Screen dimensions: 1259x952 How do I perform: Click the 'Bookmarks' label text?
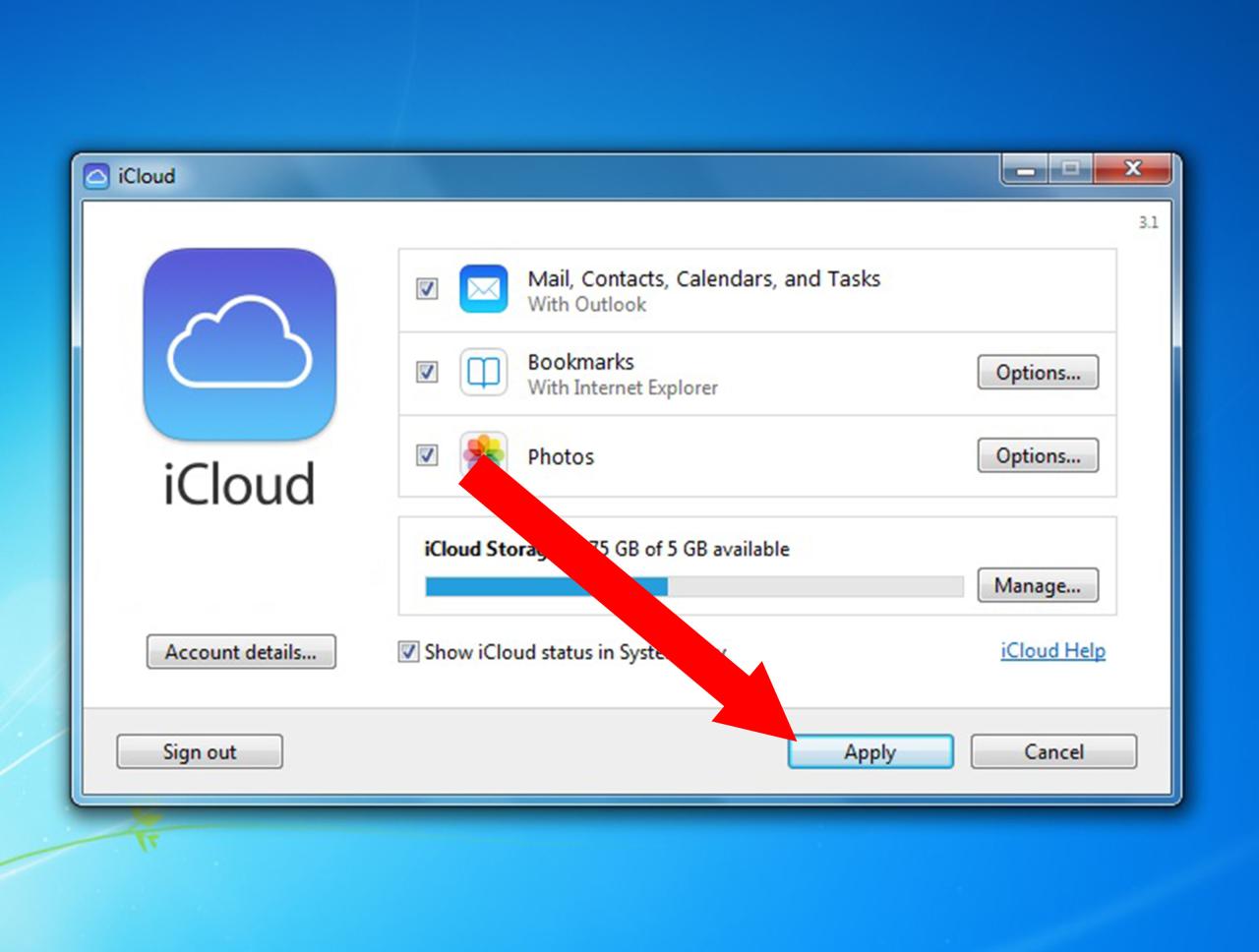coord(581,362)
